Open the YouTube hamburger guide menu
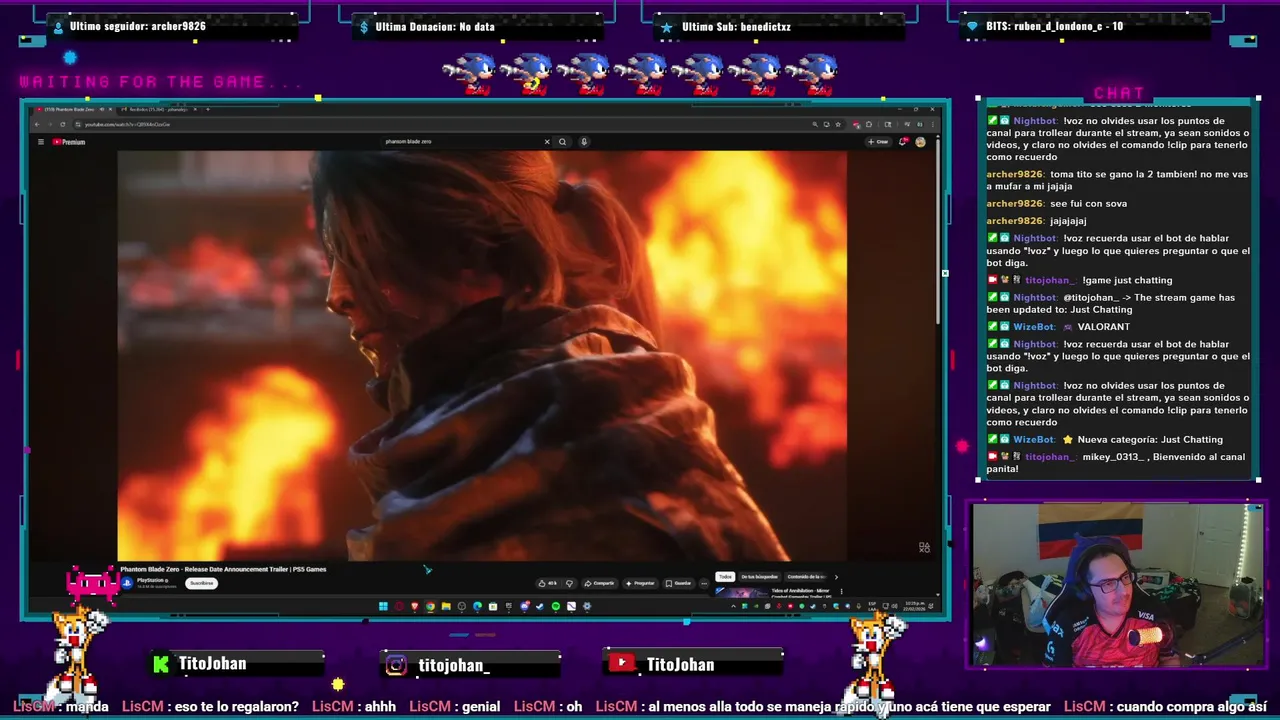The width and height of the screenshot is (1280, 720). 41,142
